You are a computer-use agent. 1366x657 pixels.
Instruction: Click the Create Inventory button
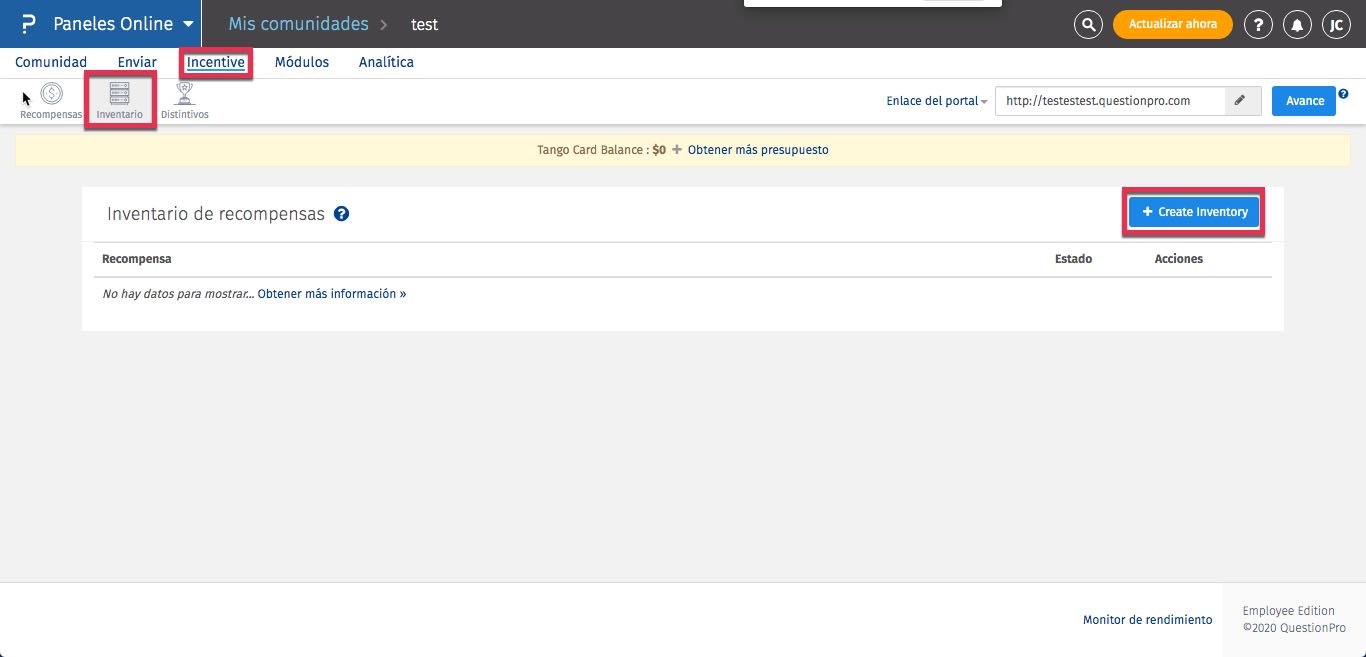coord(1195,212)
